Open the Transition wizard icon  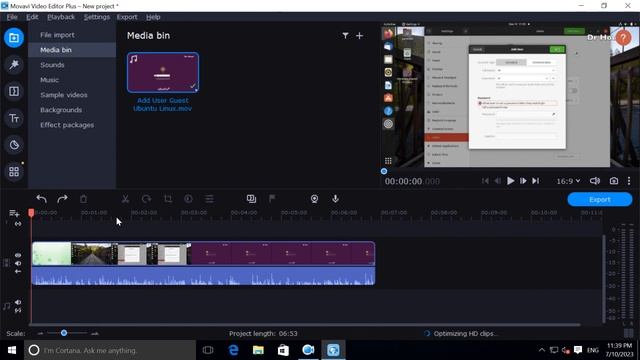tap(251, 199)
